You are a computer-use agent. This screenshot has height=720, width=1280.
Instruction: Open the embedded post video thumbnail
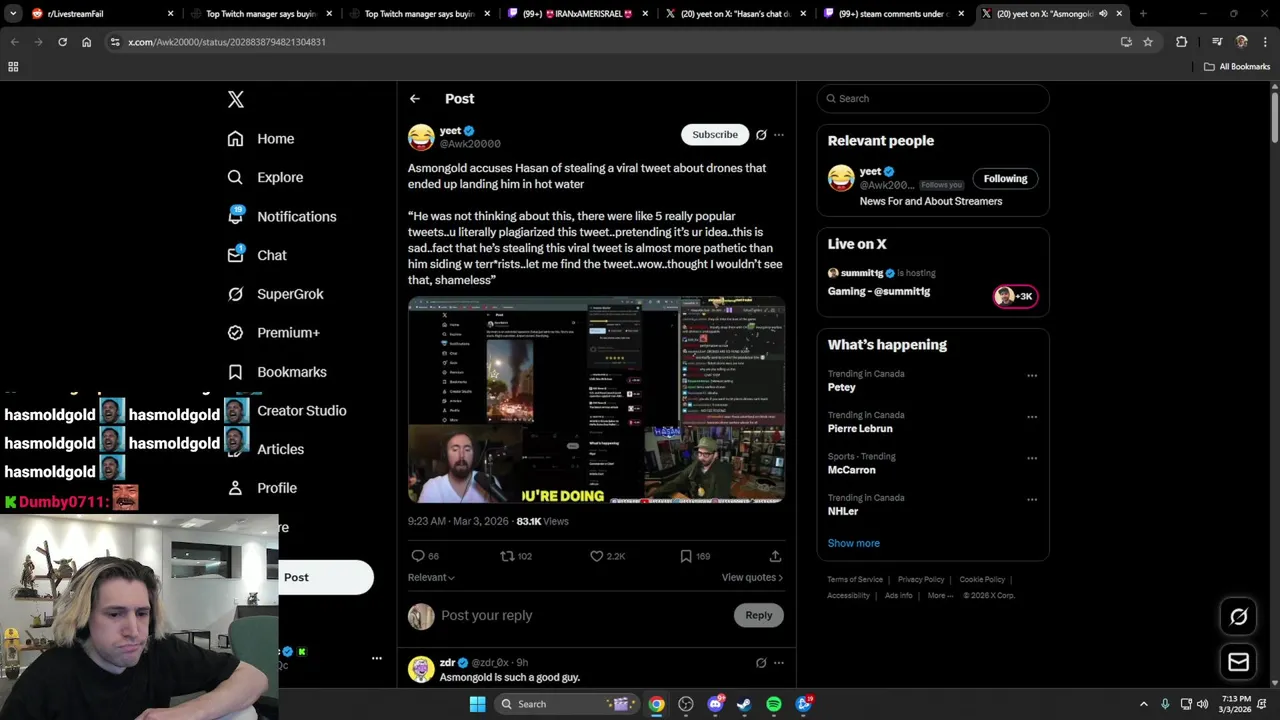coord(596,400)
